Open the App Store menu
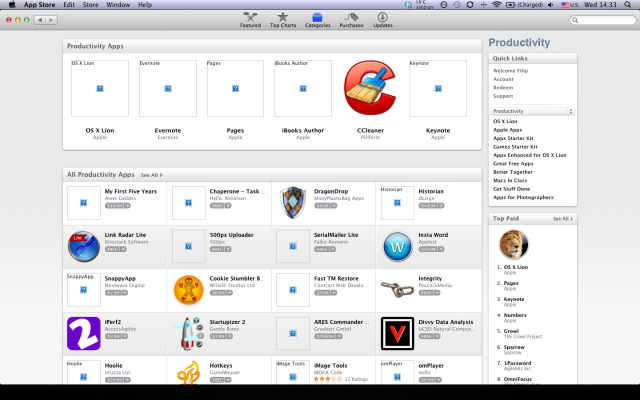The height and width of the screenshot is (400, 640). click(39, 5)
